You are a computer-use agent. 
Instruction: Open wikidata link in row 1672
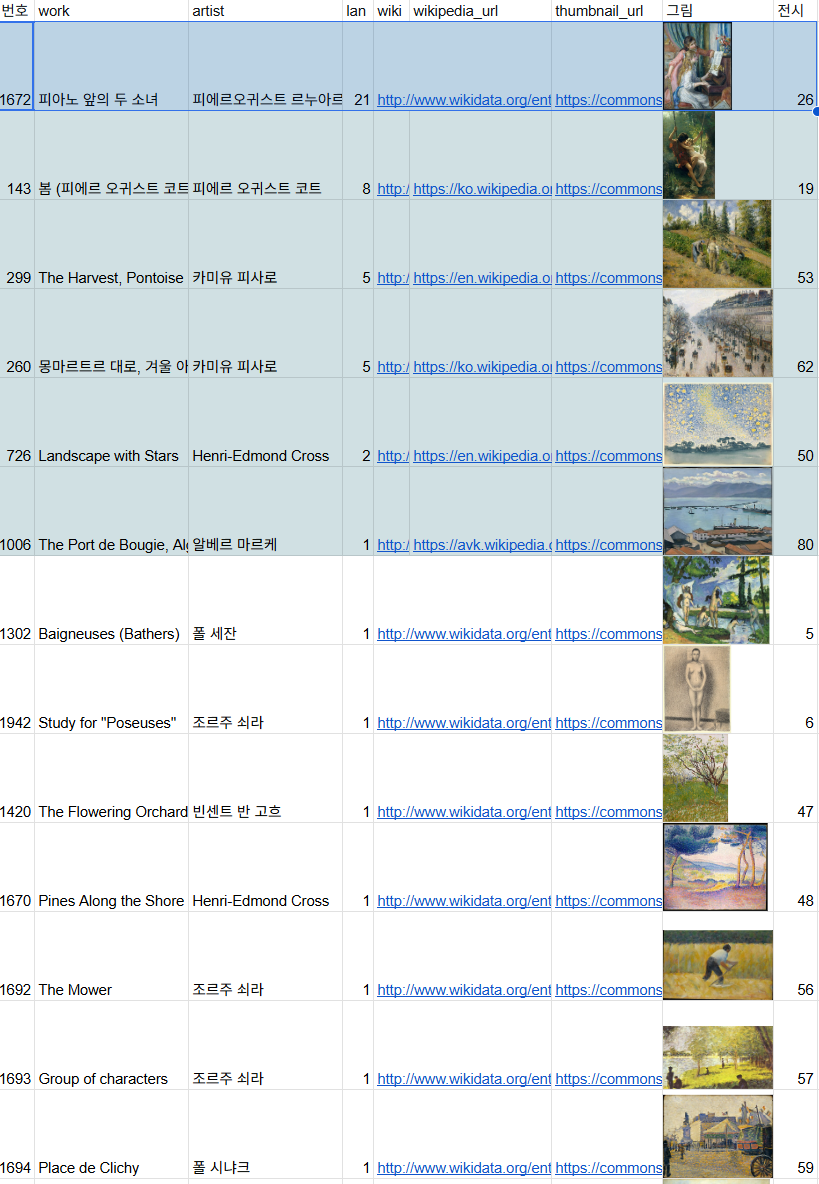pyautogui.click(x=463, y=100)
